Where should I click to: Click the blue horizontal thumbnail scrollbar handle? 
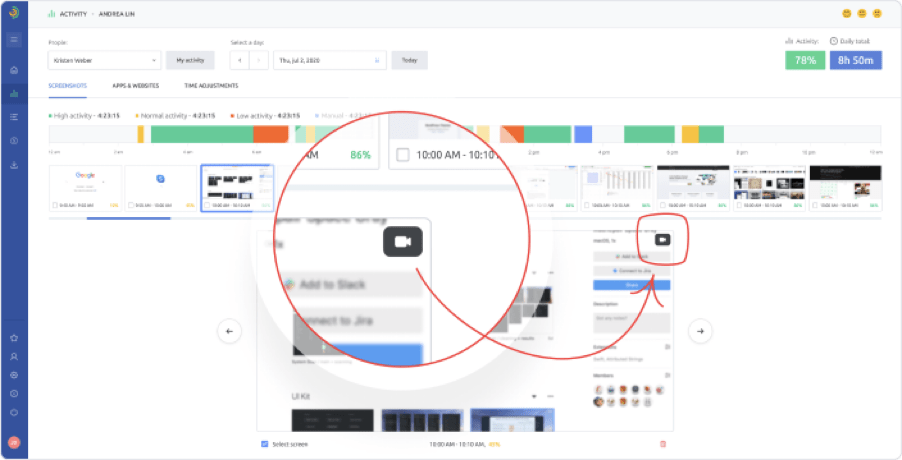pyautogui.click(x=128, y=218)
